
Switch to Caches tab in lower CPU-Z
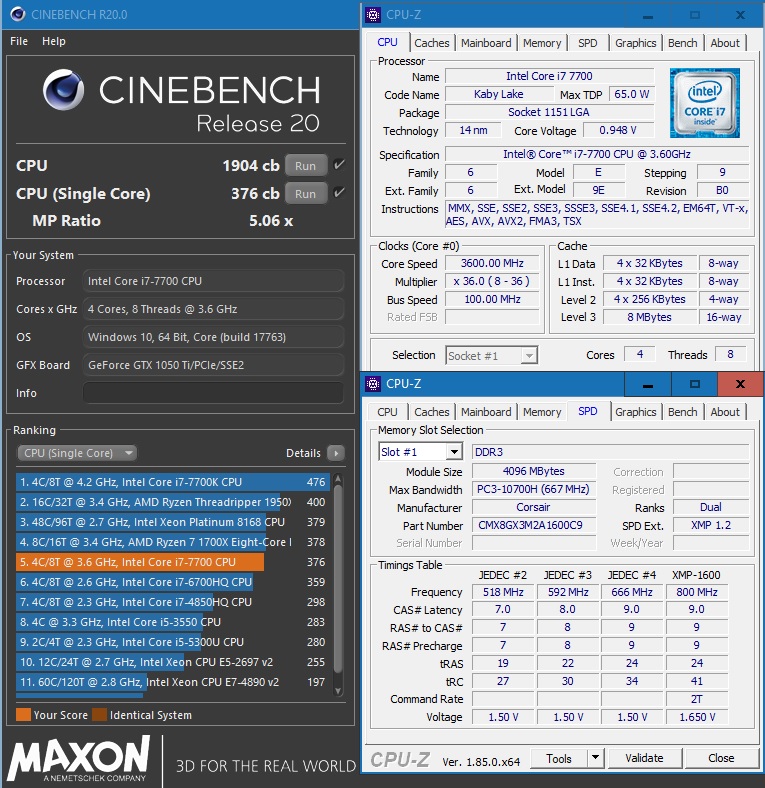(432, 412)
